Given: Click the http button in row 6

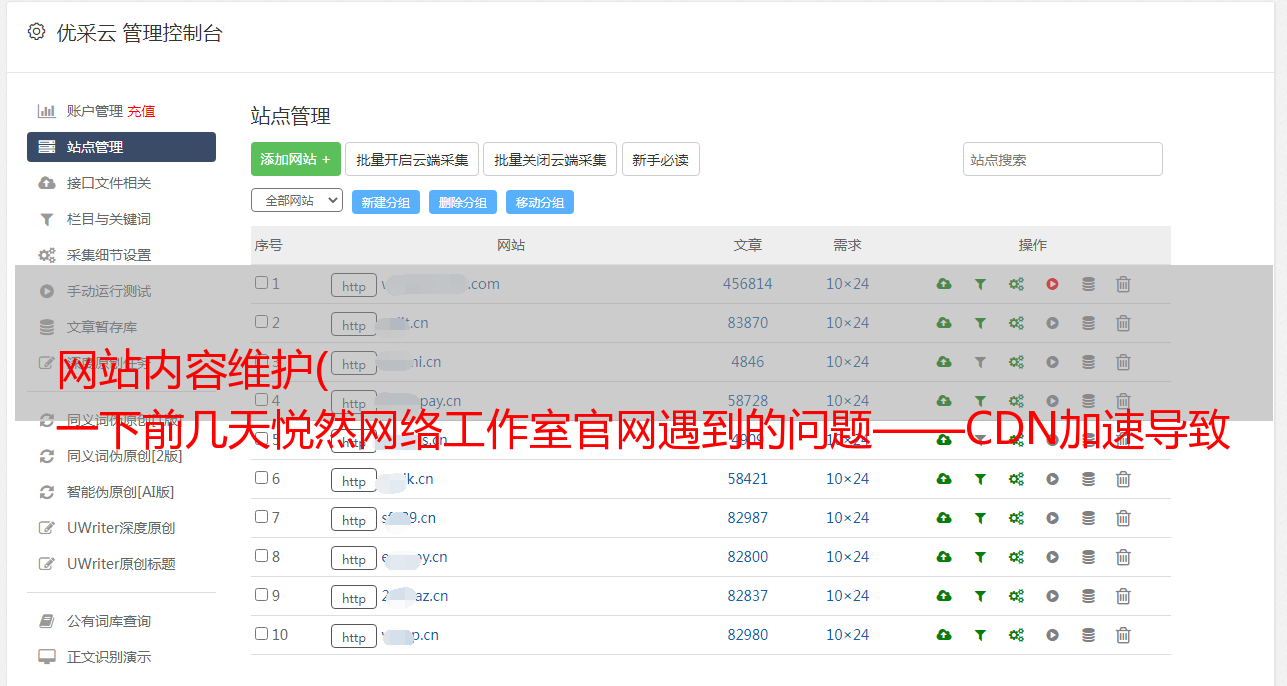Looking at the screenshot, I should (x=354, y=481).
